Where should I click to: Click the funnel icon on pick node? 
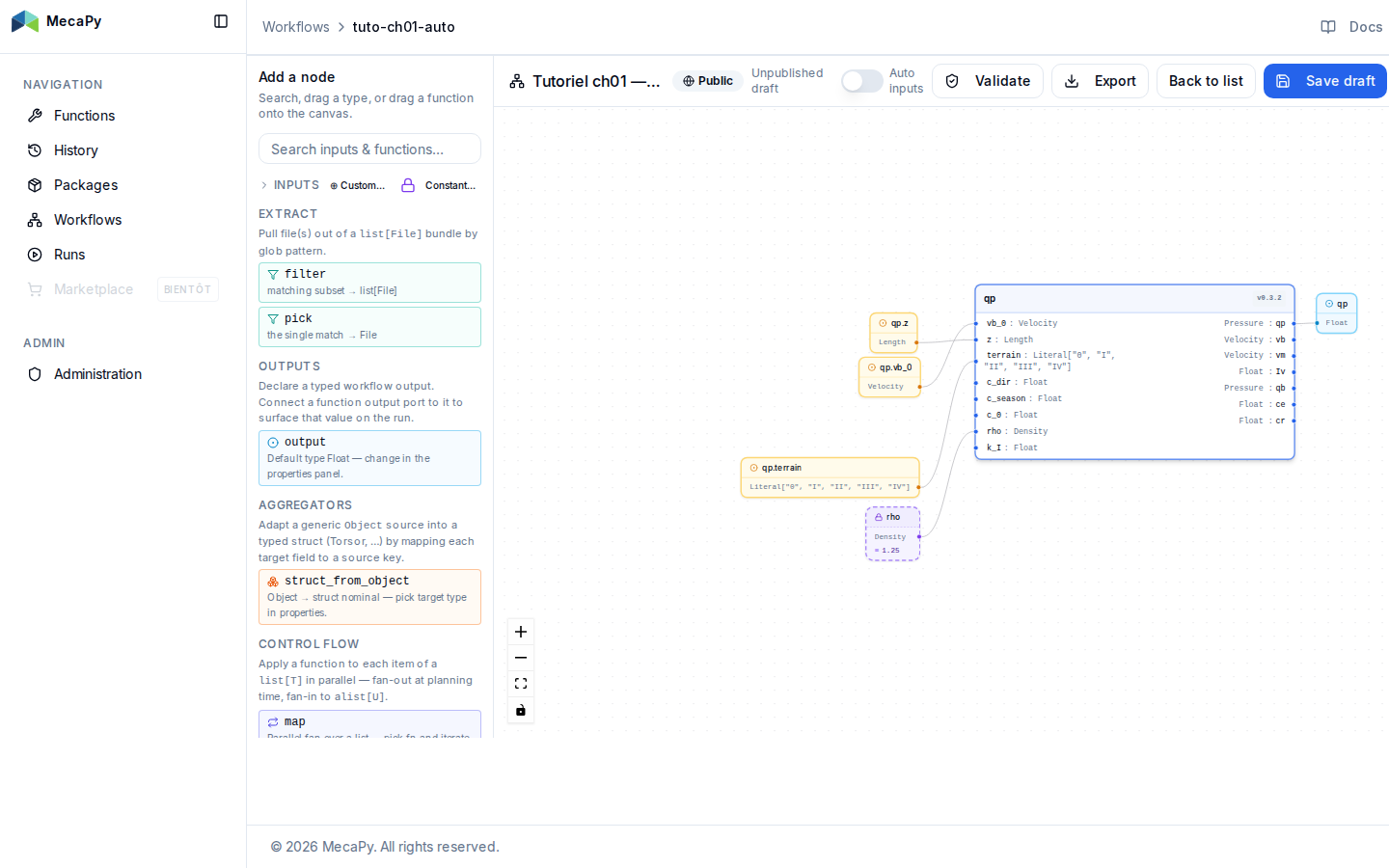point(273,319)
